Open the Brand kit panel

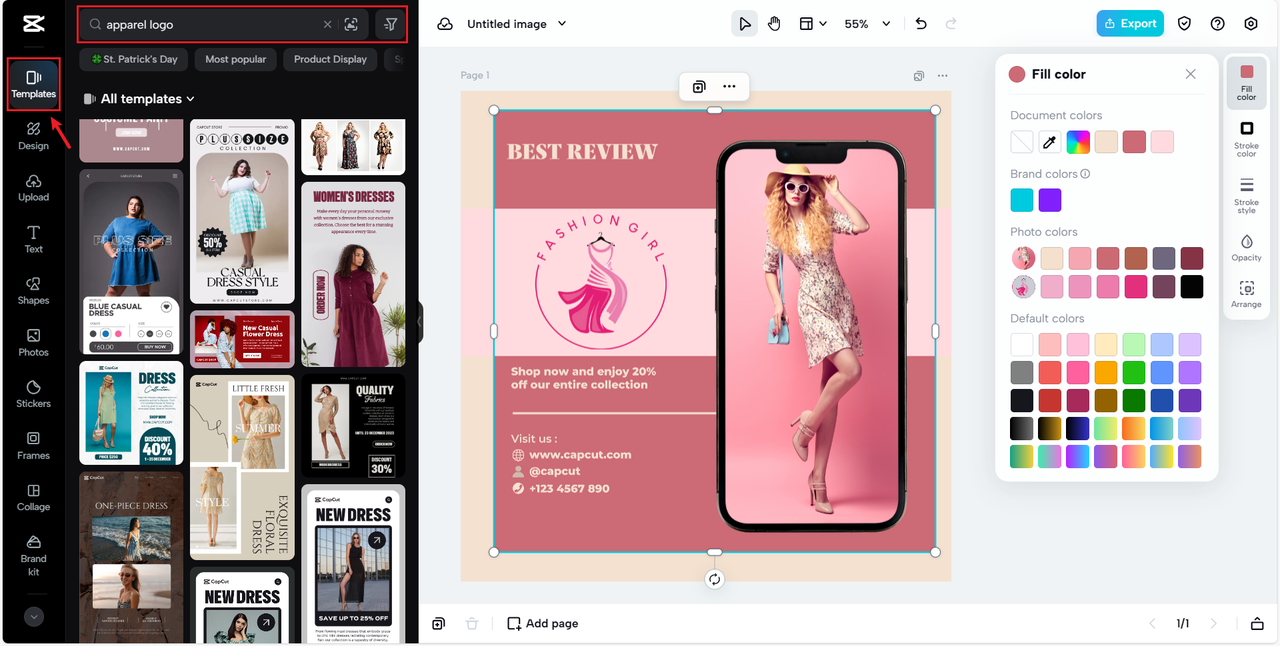[x=33, y=555]
